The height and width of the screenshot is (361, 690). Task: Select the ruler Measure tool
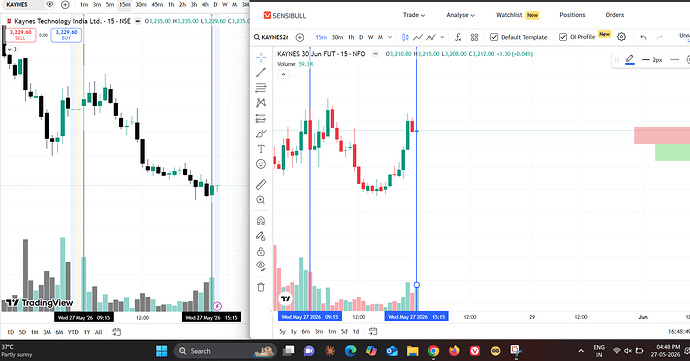click(x=261, y=184)
